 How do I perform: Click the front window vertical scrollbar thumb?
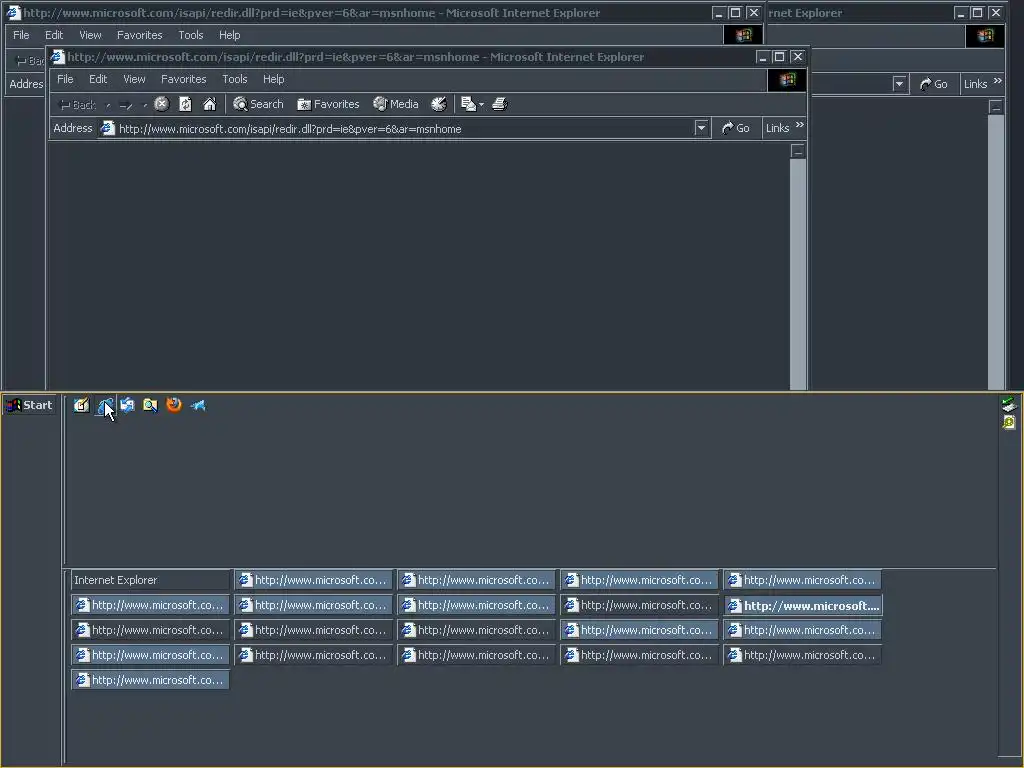[x=797, y=274]
